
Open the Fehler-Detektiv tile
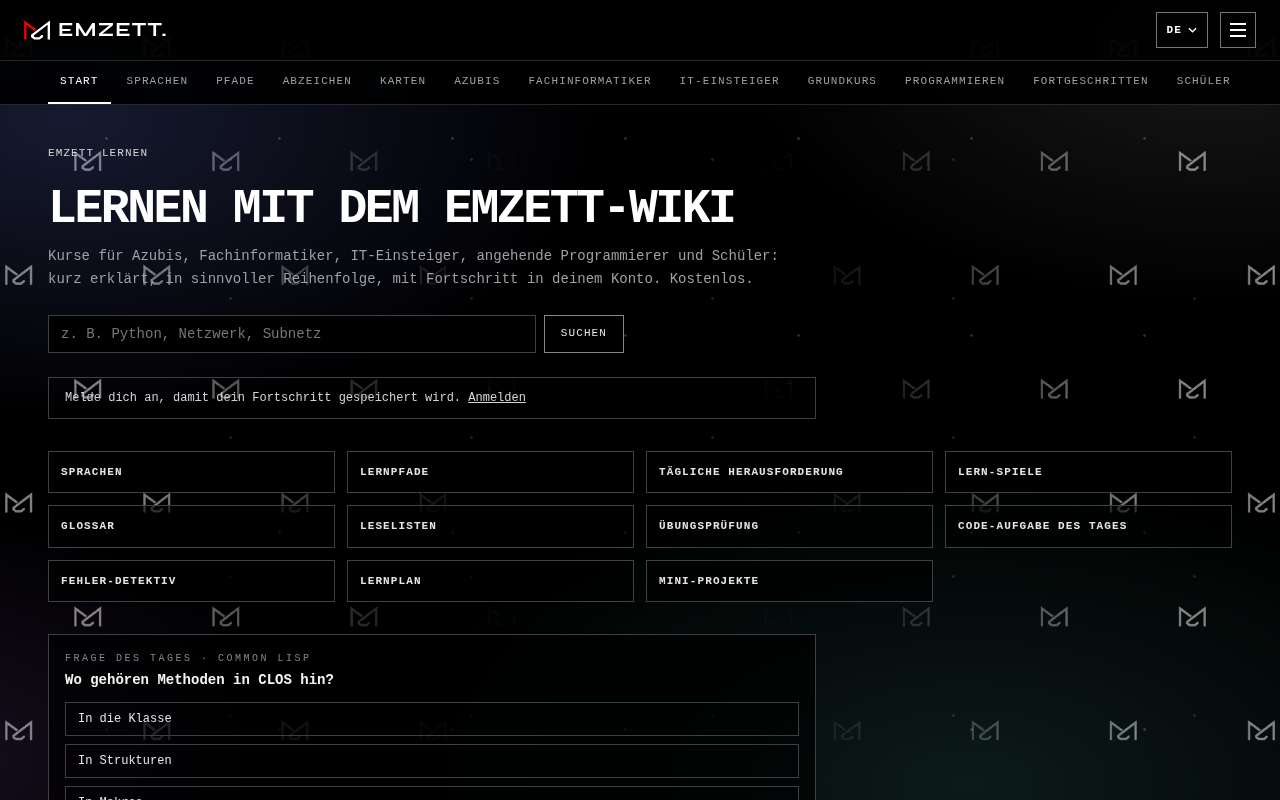click(x=191, y=581)
